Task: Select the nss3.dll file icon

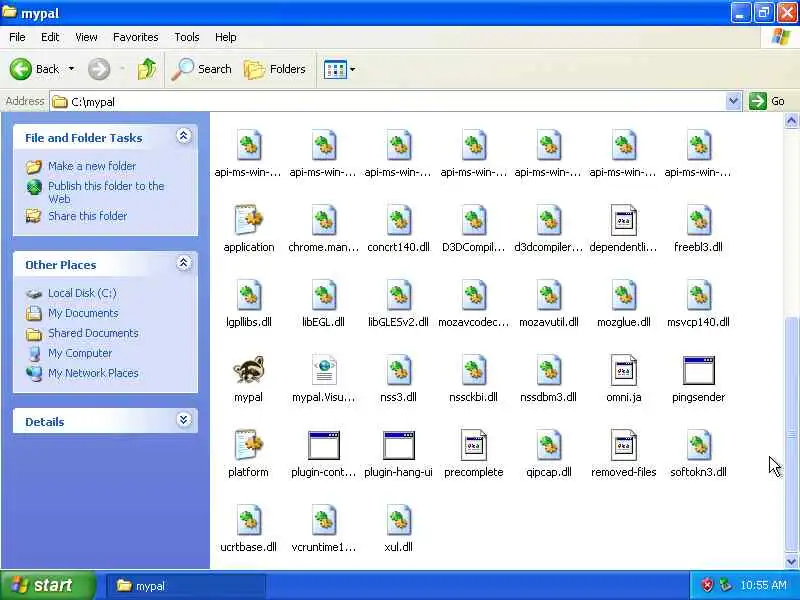Action: (398, 370)
